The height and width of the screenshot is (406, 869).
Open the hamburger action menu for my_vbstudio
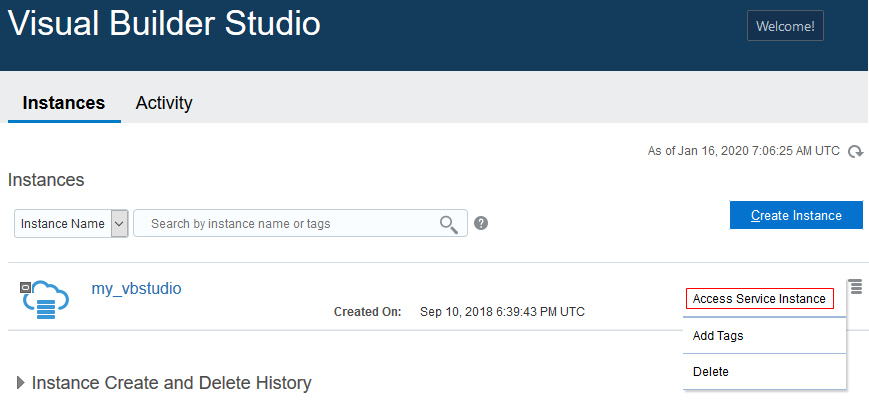point(856,287)
